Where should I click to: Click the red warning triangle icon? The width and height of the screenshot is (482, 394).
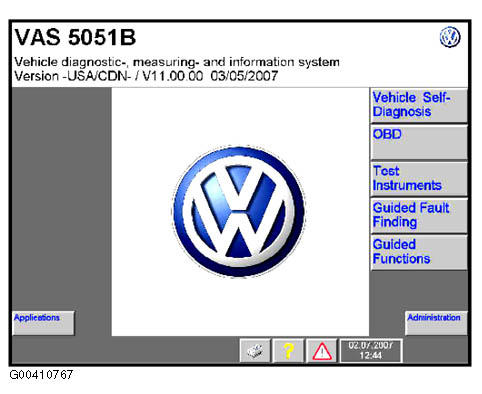(321, 351)
